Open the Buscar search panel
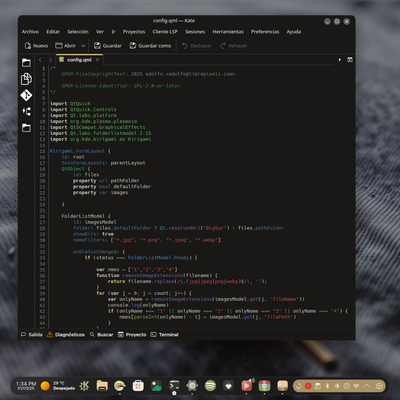400x400 pixels. point(101,334)
